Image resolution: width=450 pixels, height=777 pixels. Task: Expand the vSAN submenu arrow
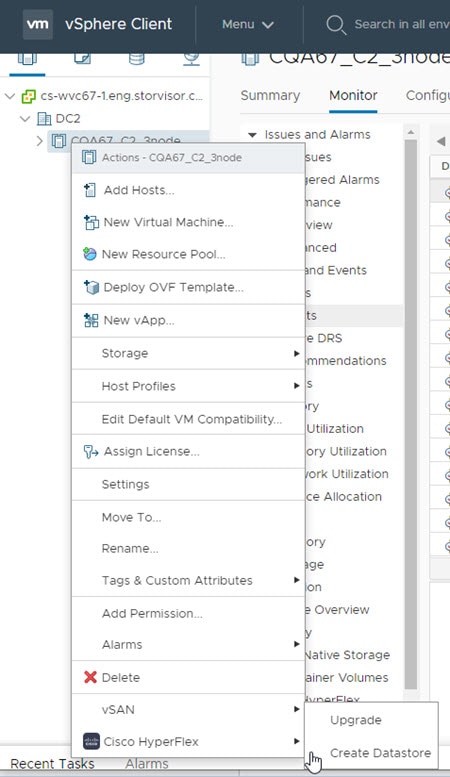pyautogui.click(x=296, y=709)
